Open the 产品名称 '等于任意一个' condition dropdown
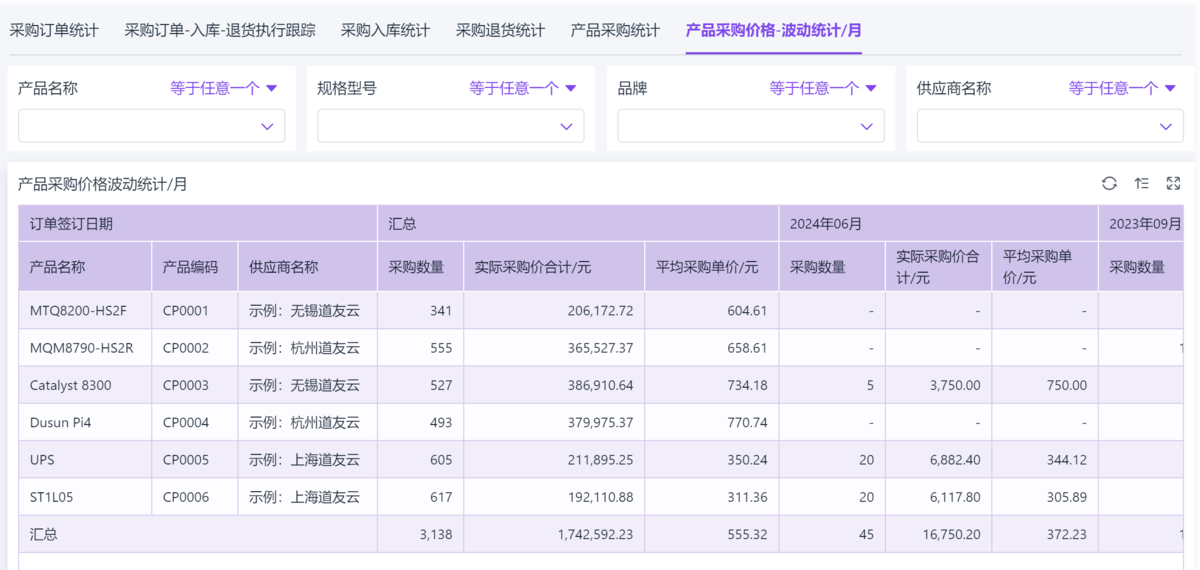This screenshot has width=1200, height=570. (223, 88)
